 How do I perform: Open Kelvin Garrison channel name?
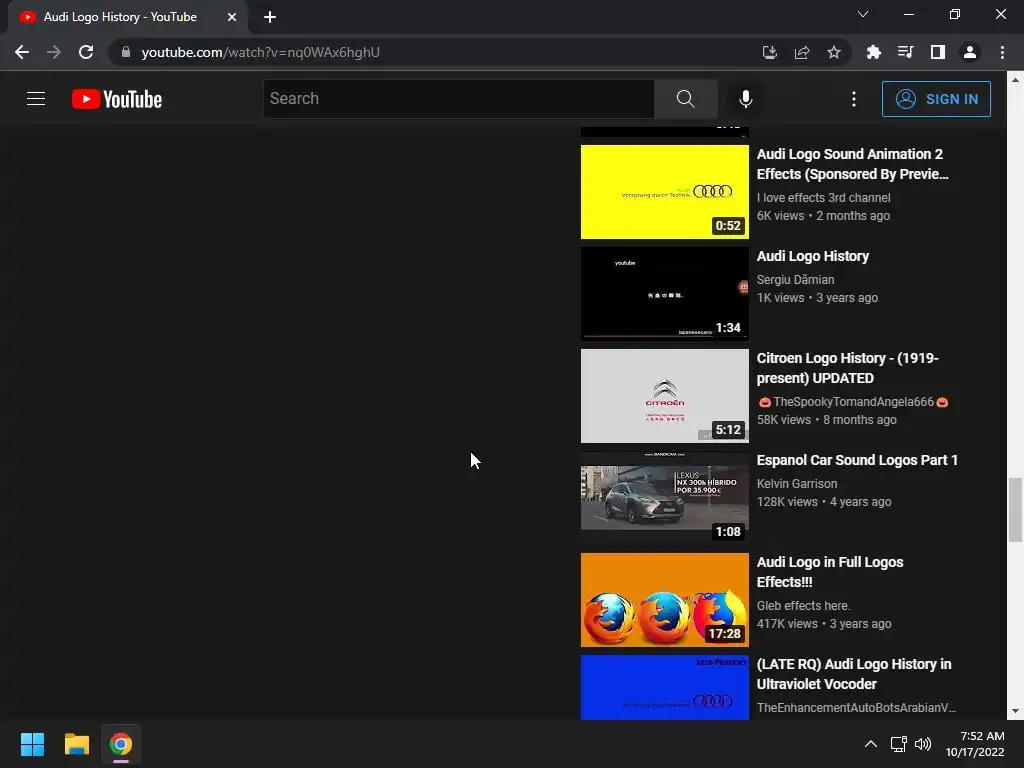pos(796,483)
